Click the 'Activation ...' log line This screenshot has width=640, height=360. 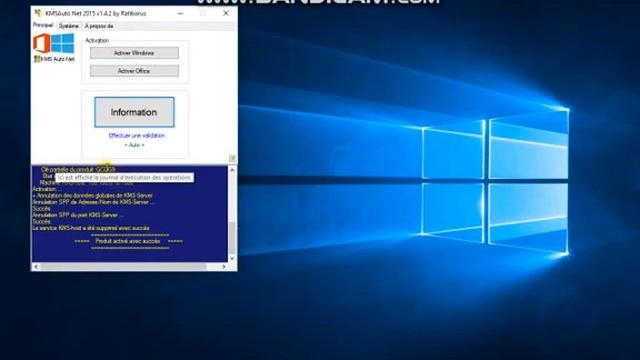[47, 189]
